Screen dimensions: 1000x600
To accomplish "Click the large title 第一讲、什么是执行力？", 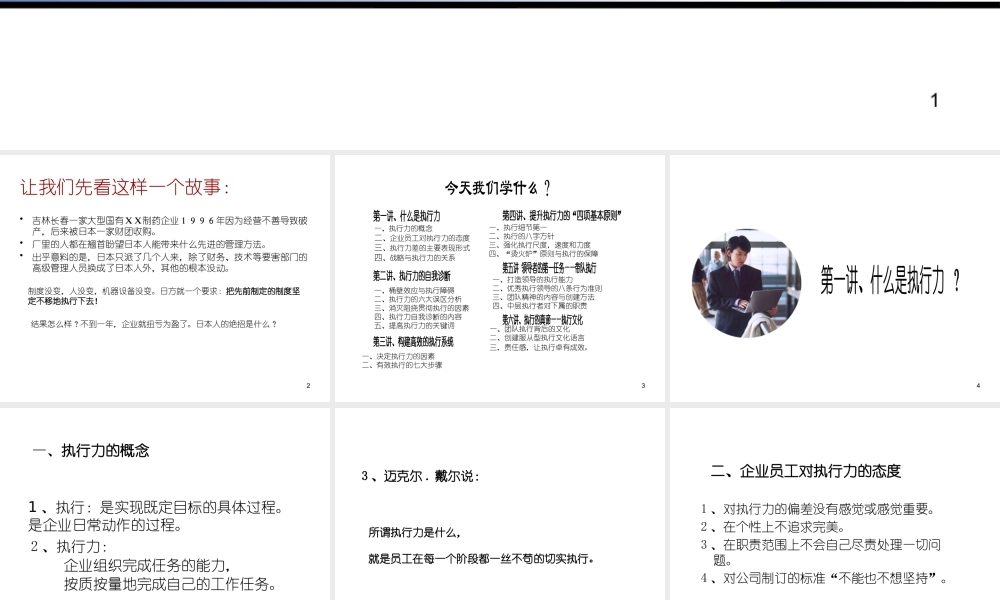I will (x=890, y=281).
